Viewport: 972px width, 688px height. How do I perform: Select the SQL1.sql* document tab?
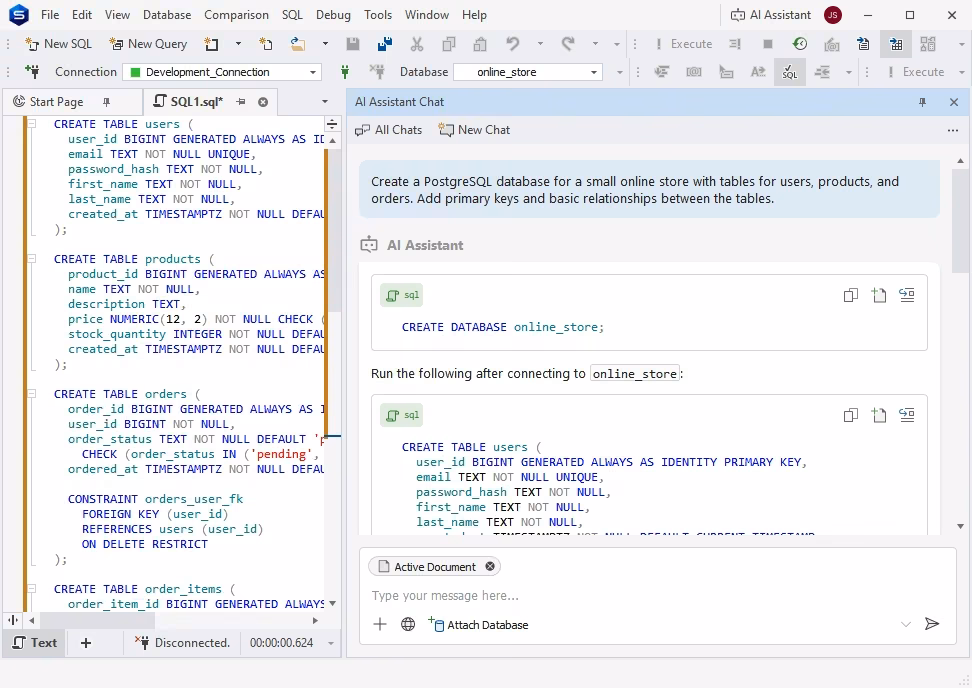click(x=197, y=102)
